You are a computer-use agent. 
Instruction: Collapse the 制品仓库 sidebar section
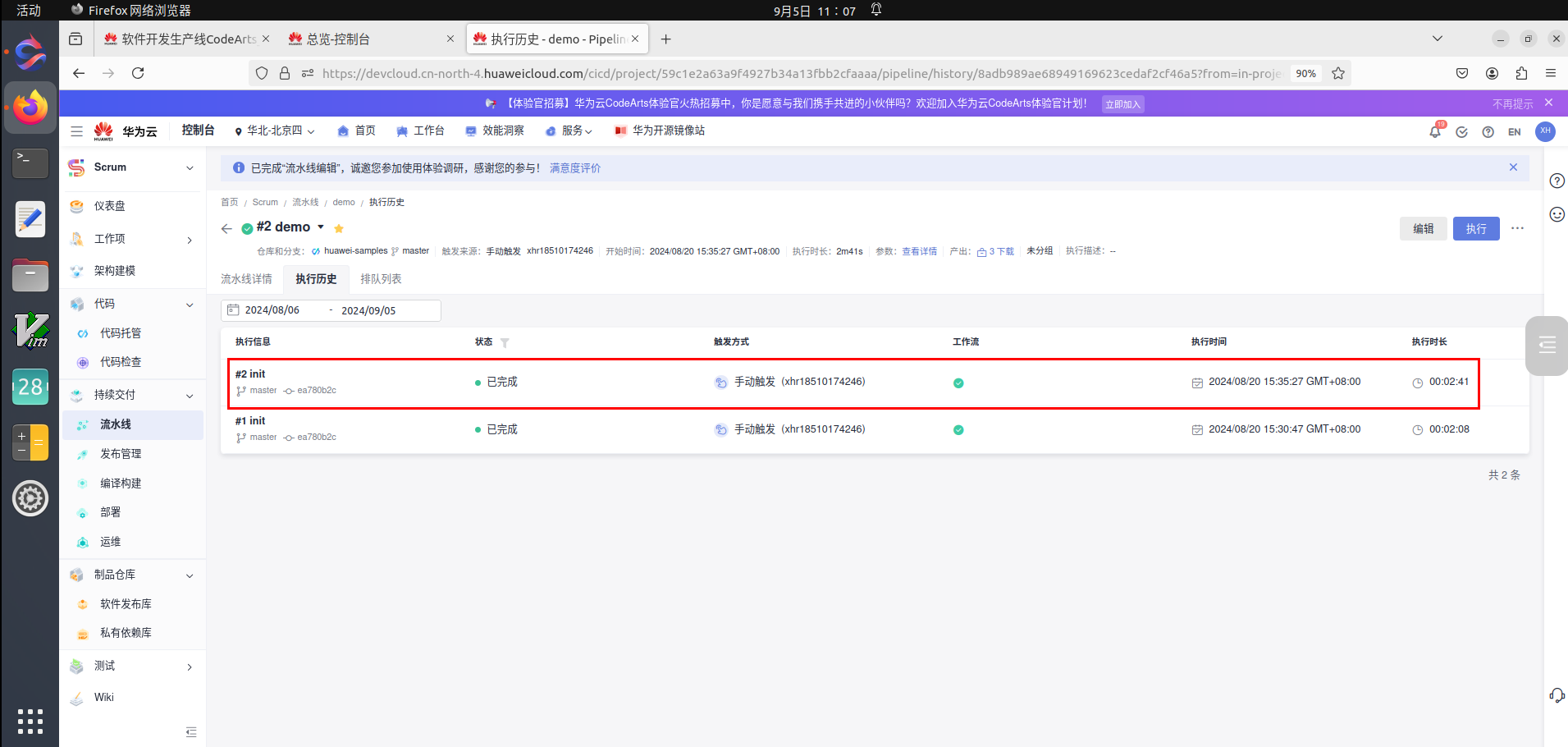tap(190, 575)
